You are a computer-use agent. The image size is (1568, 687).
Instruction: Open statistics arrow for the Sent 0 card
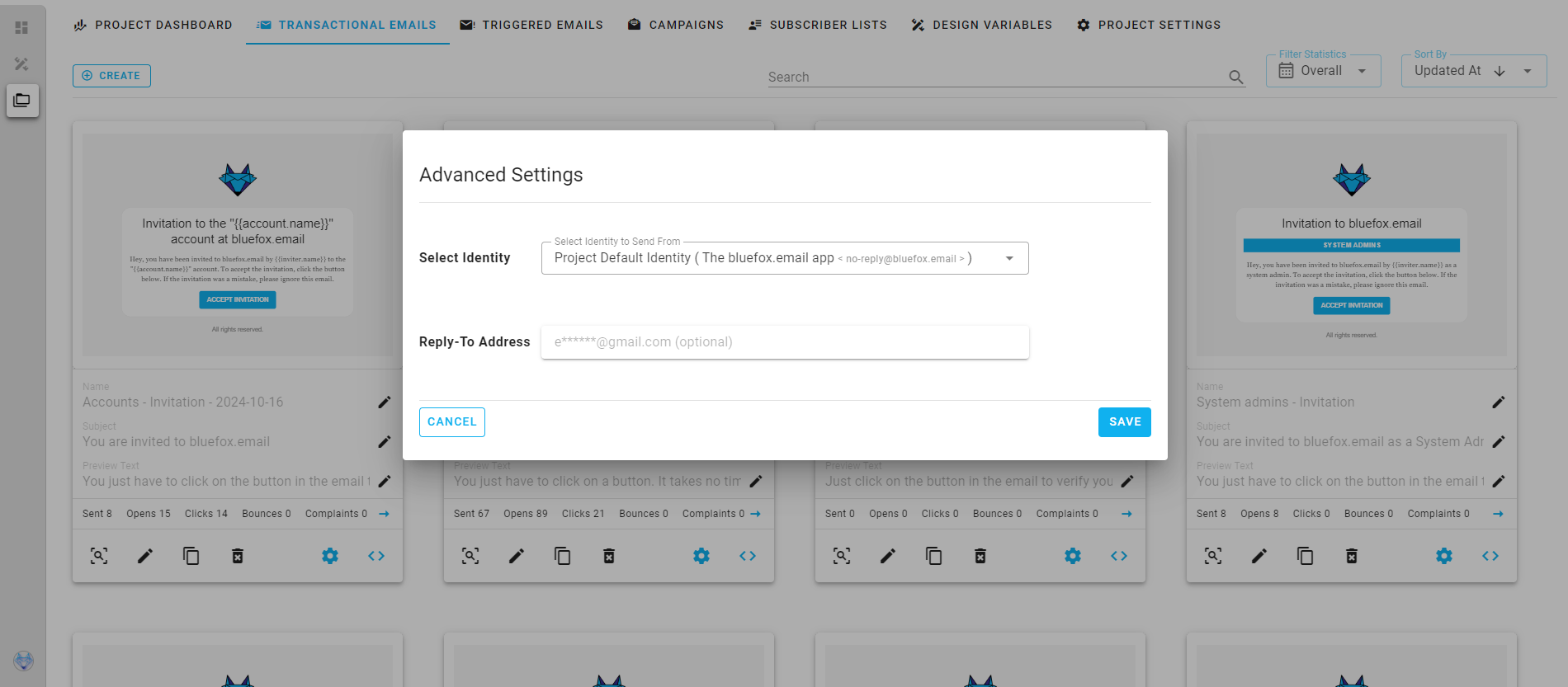pyautogui.click(x=1126, y=514)
